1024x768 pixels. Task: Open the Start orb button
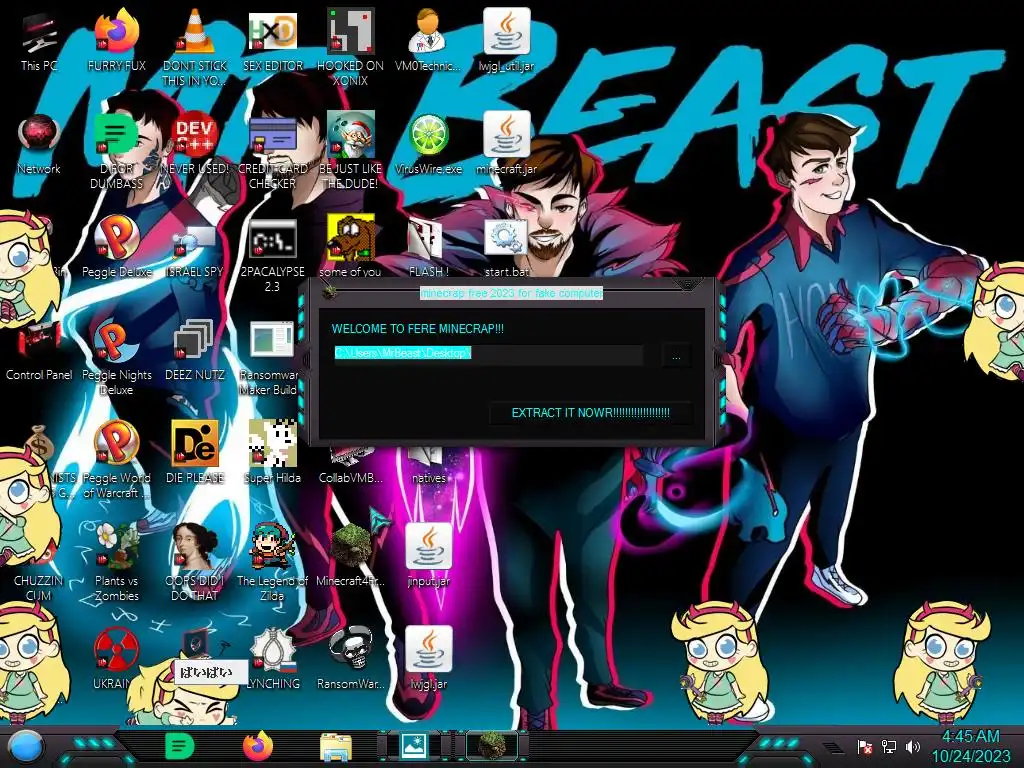point(27,747)
